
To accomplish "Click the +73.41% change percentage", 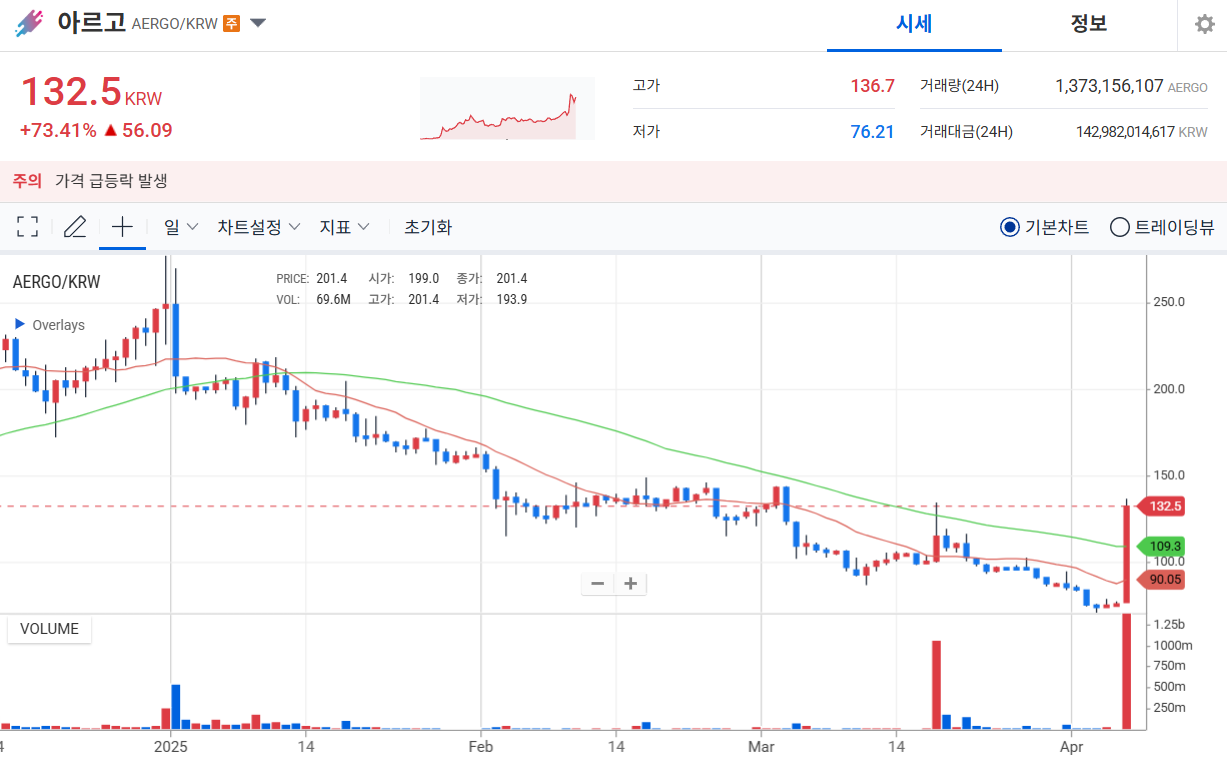I will pyautogui.click(x=58, y=130).
